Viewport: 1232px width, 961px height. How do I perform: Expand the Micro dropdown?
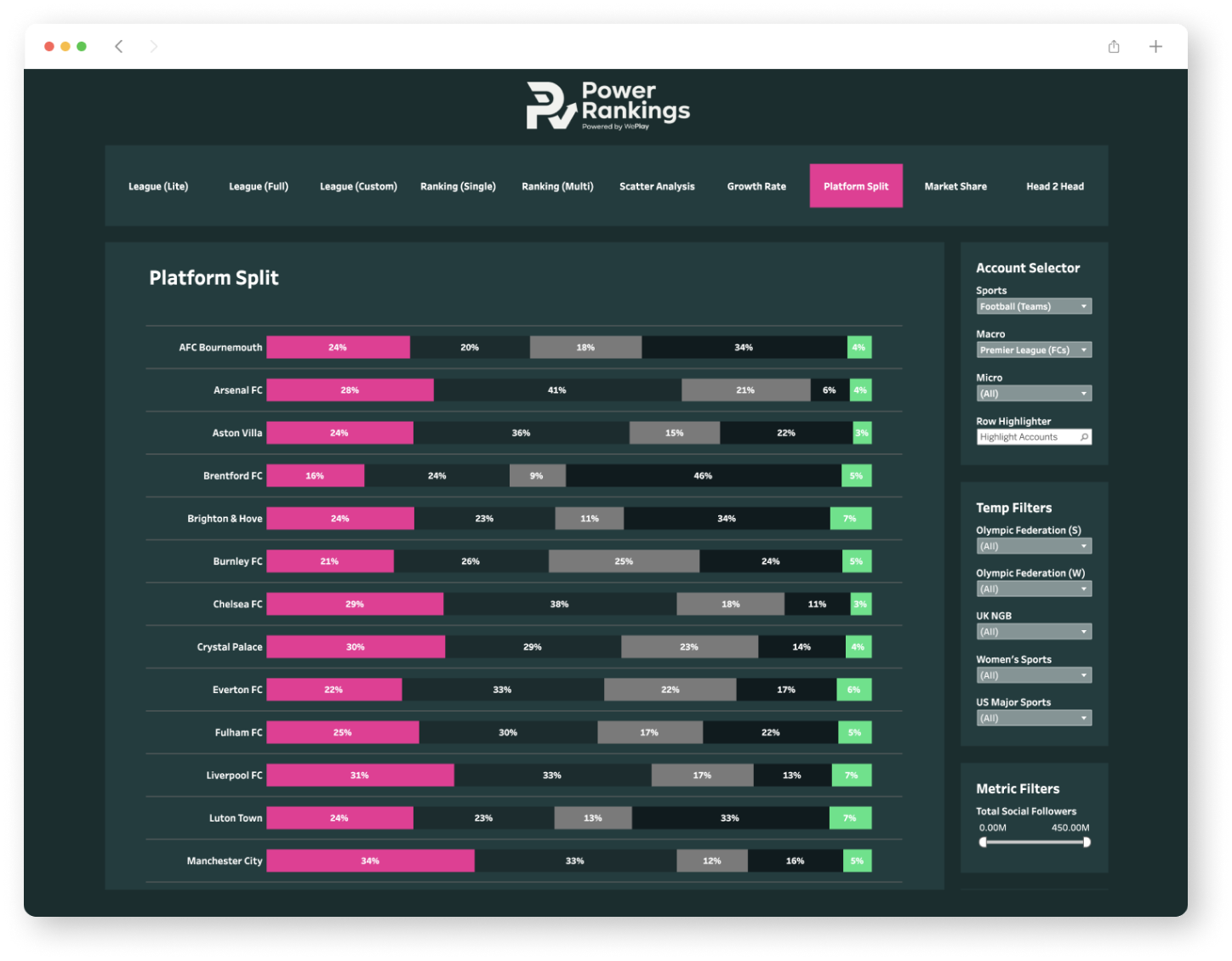tap(1034, 394)
